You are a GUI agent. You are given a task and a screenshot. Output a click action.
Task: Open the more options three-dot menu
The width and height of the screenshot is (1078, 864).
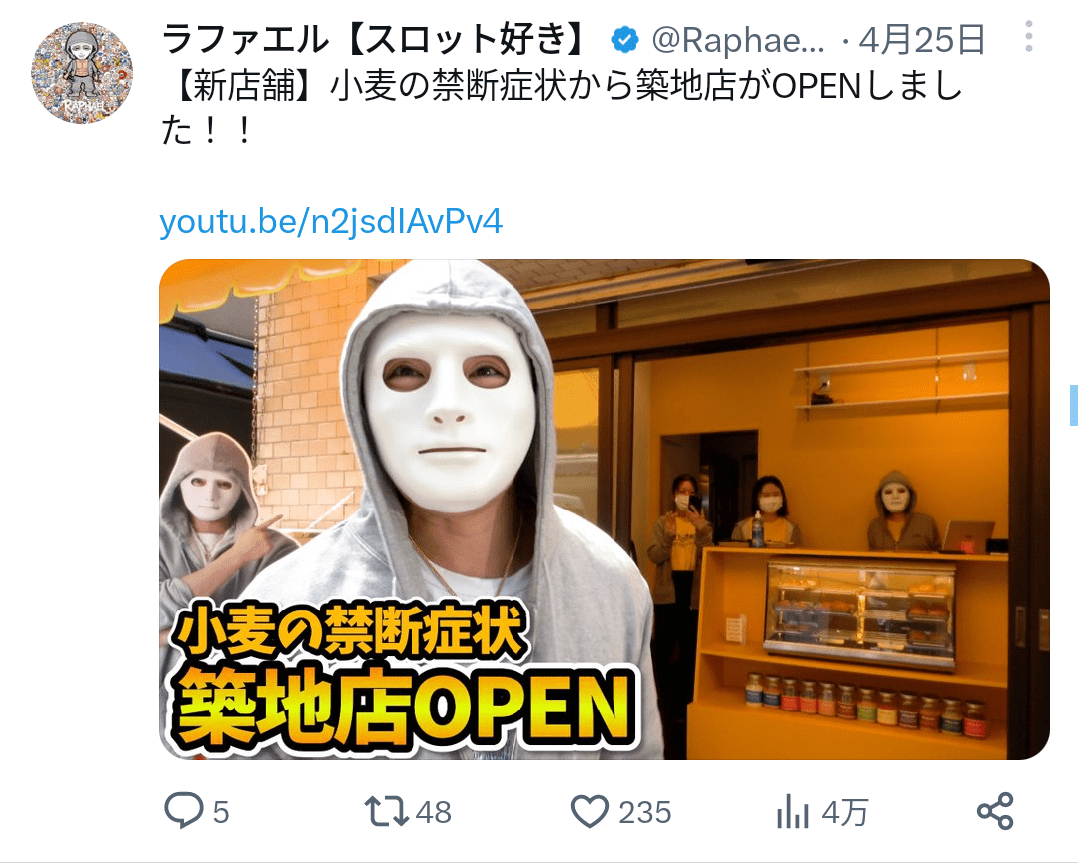1028,36
